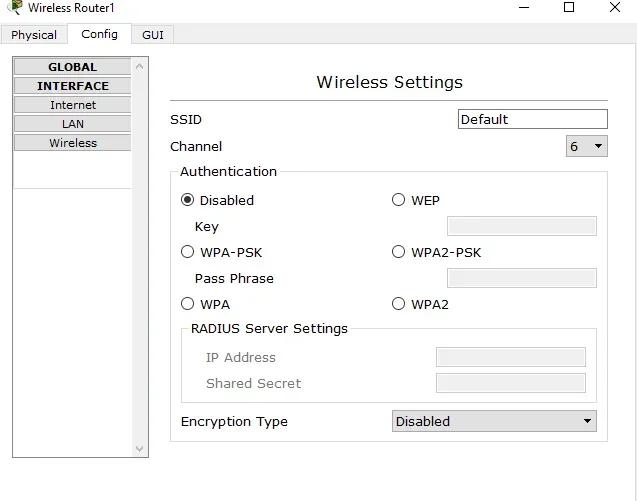Click the SSID input field
This screenshot has height=501, width=637.
[x=533, y=119]
